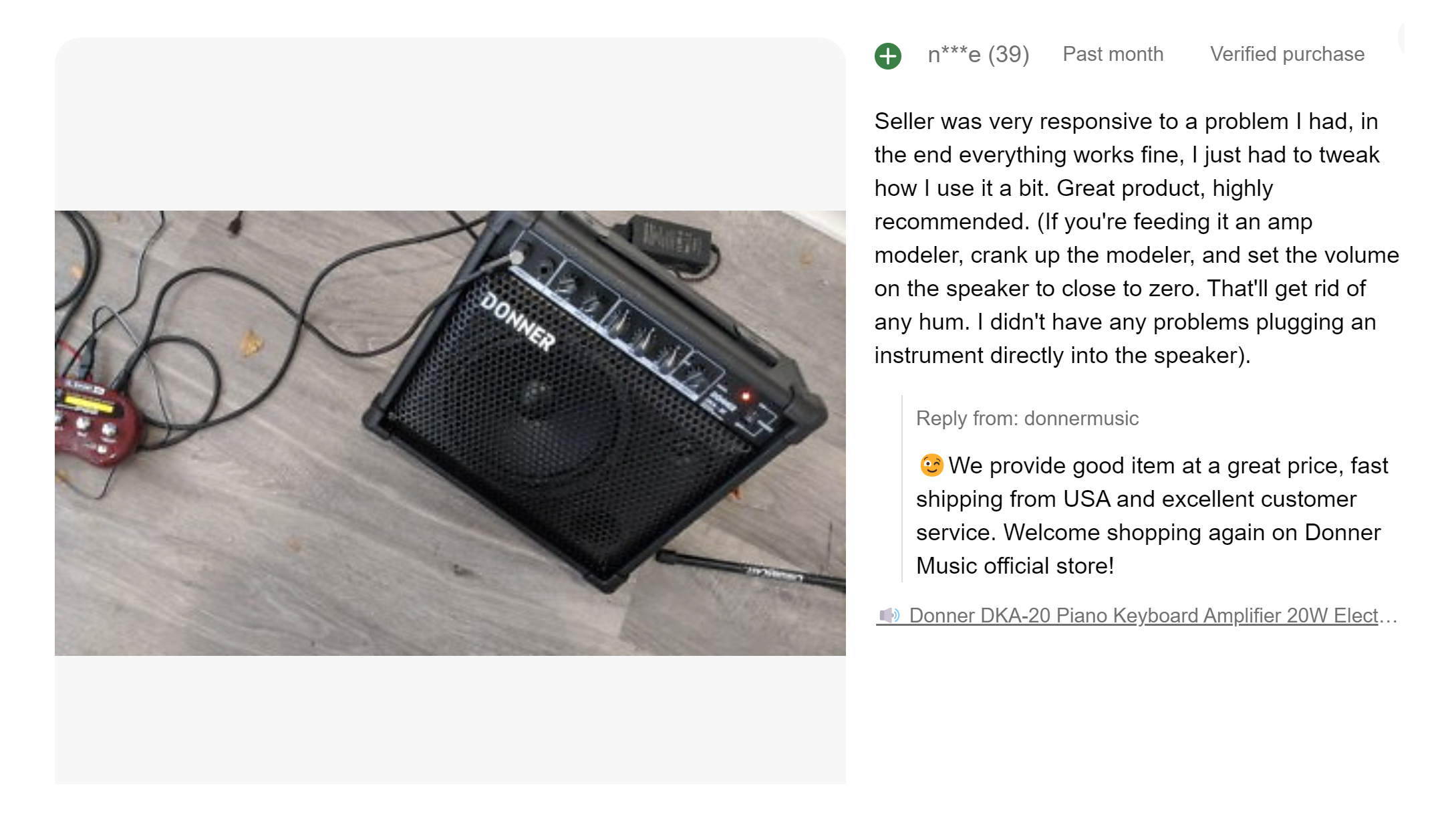Click the speaker icon beside the product link
This screenshot has width=1456, height=815.
click(889, 615)
